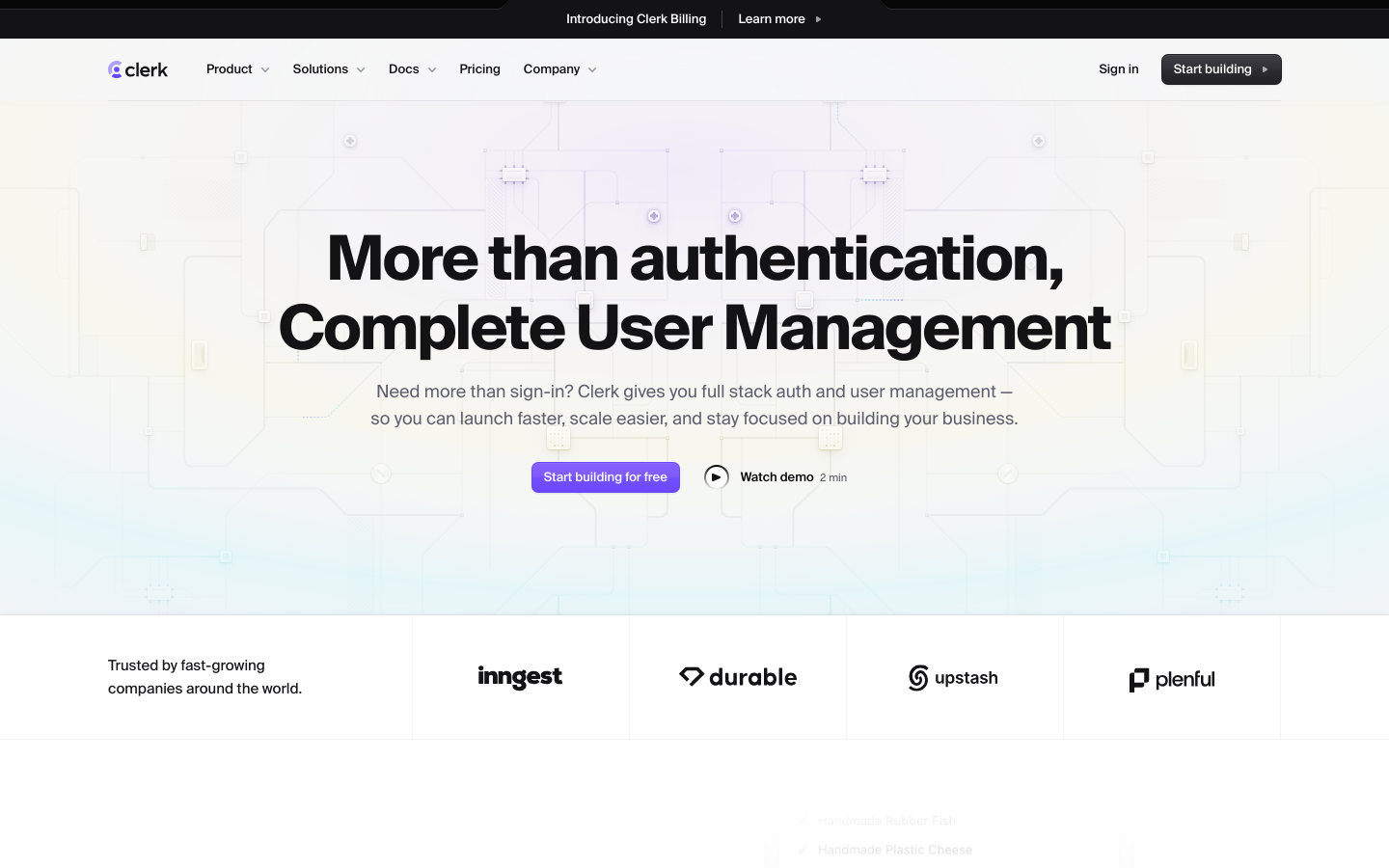This screenshot has width=1389, height=868.
Task: Open the Learn more banner link
Action: click(x=771, y=19)
